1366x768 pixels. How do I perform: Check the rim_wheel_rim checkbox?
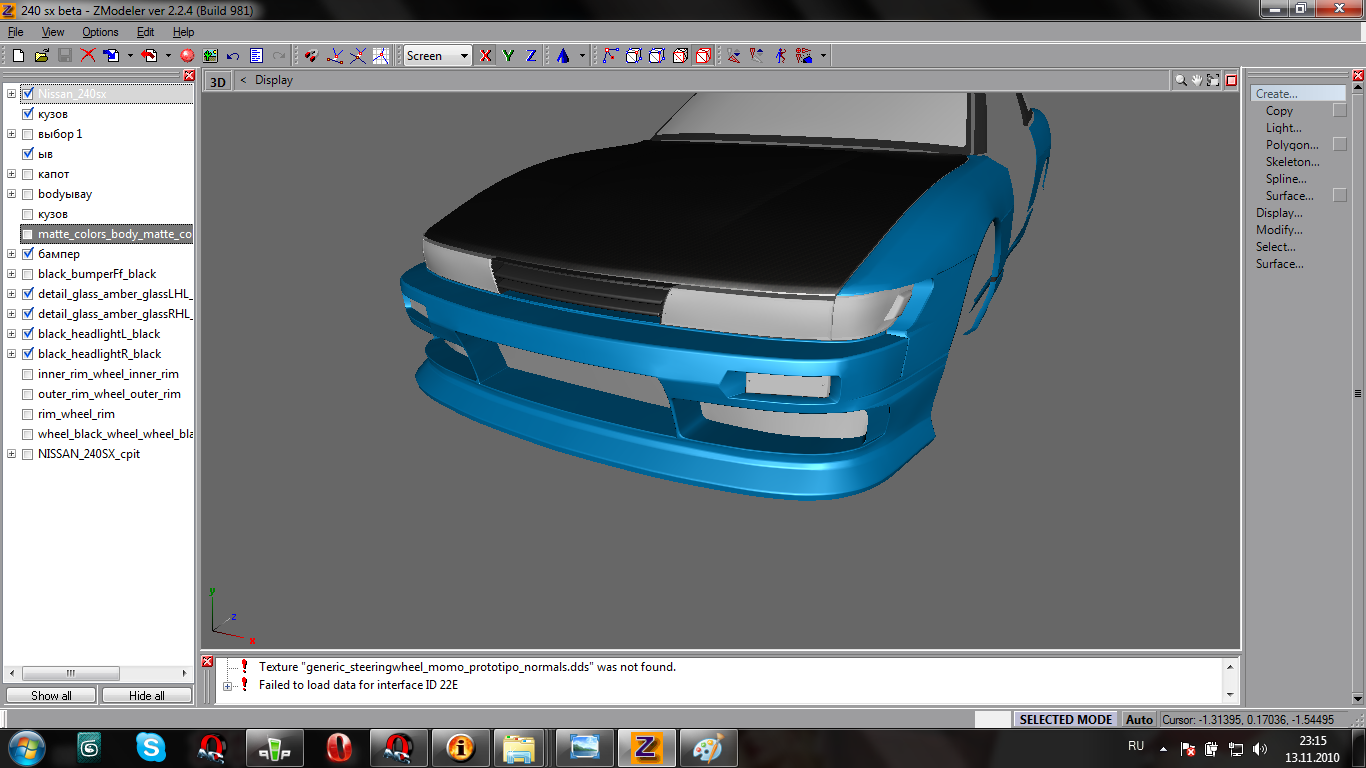click(x=28, y=414)
